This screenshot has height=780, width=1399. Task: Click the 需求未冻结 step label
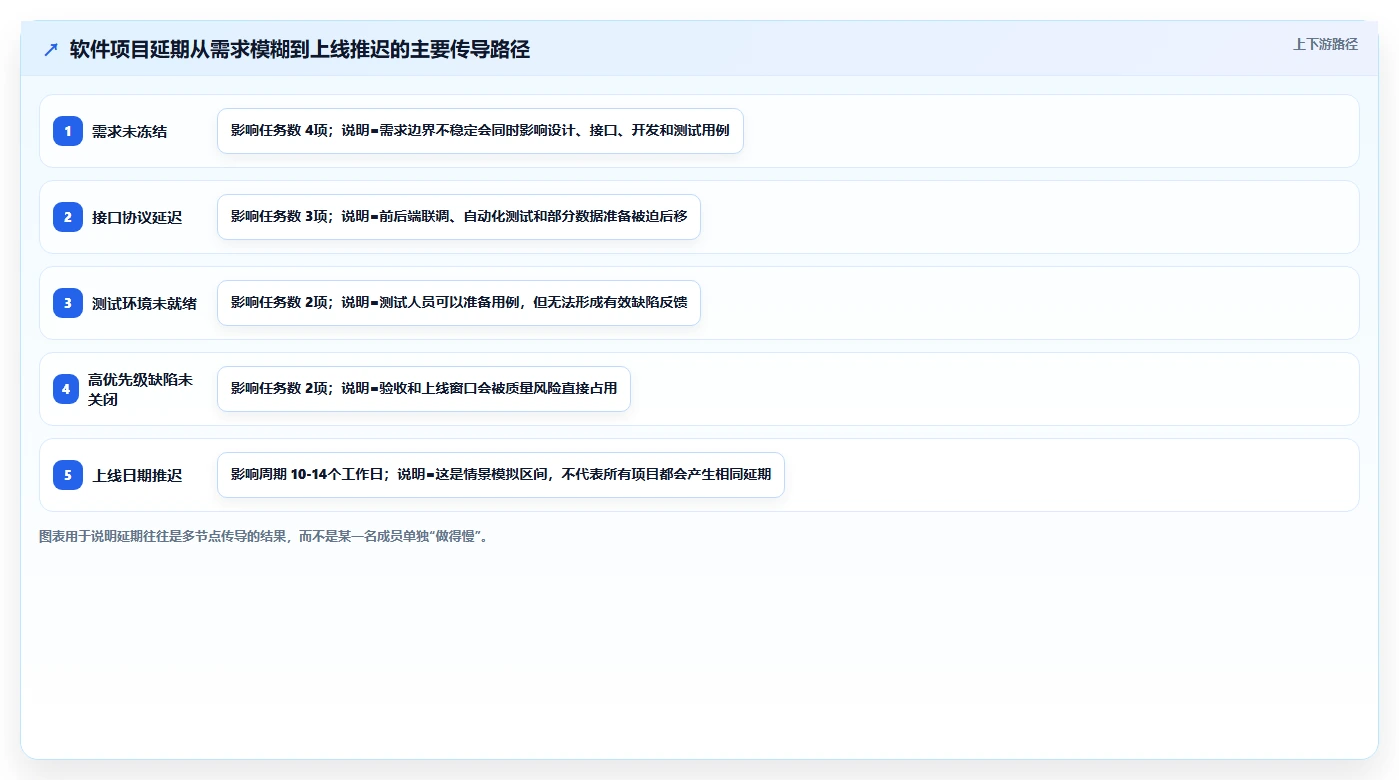click(130, 131)
